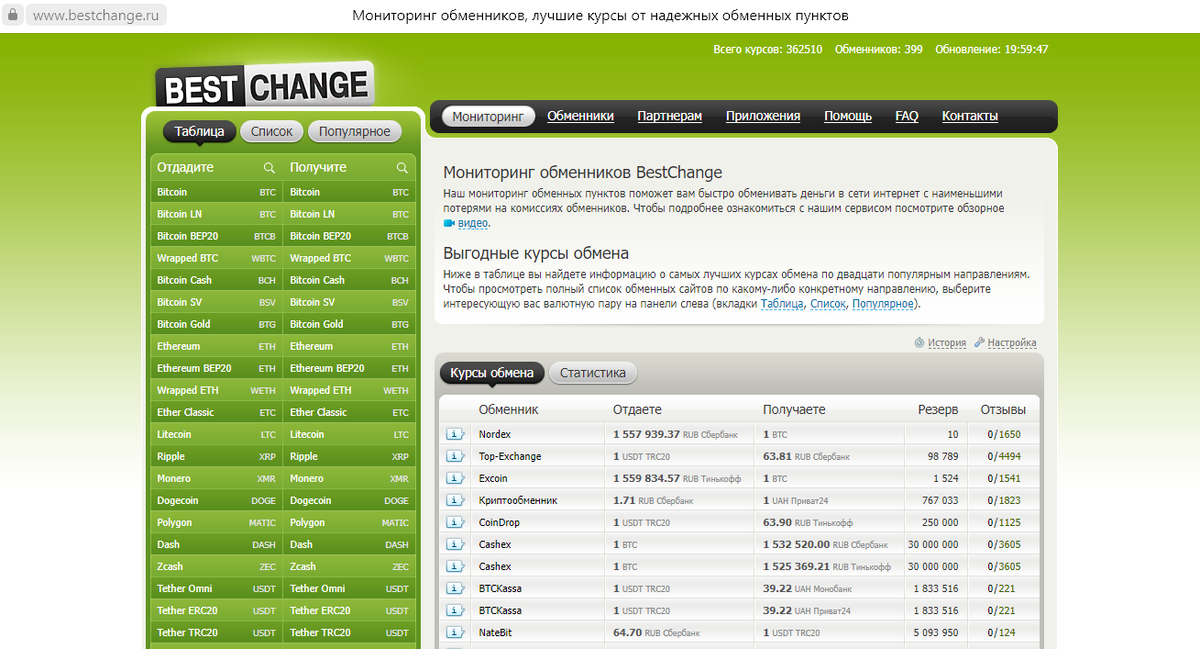
Task: Click the Настройка wrench icon
Action: (x=979, y=343)
